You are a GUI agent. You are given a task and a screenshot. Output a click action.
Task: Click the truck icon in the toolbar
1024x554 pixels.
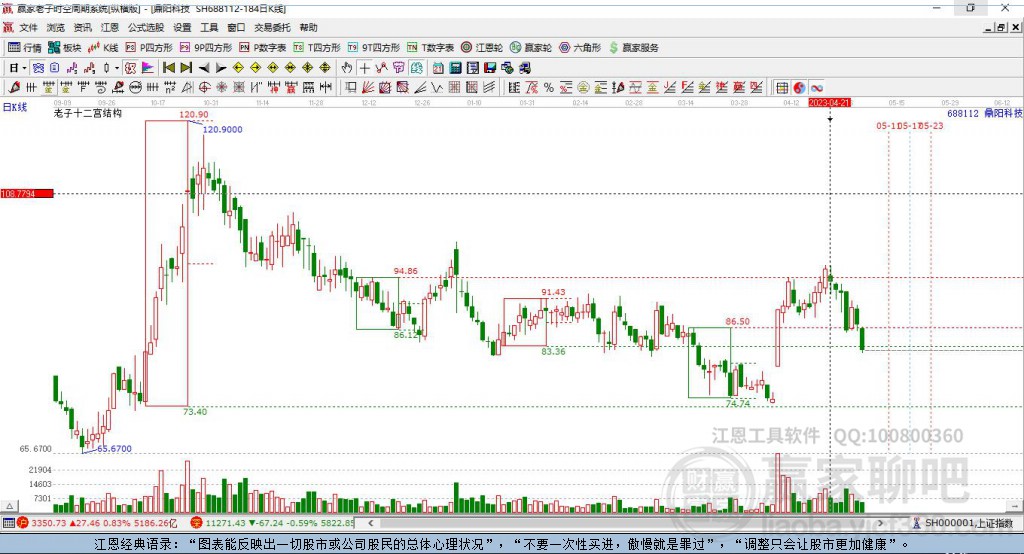click(x=525, y=68)
